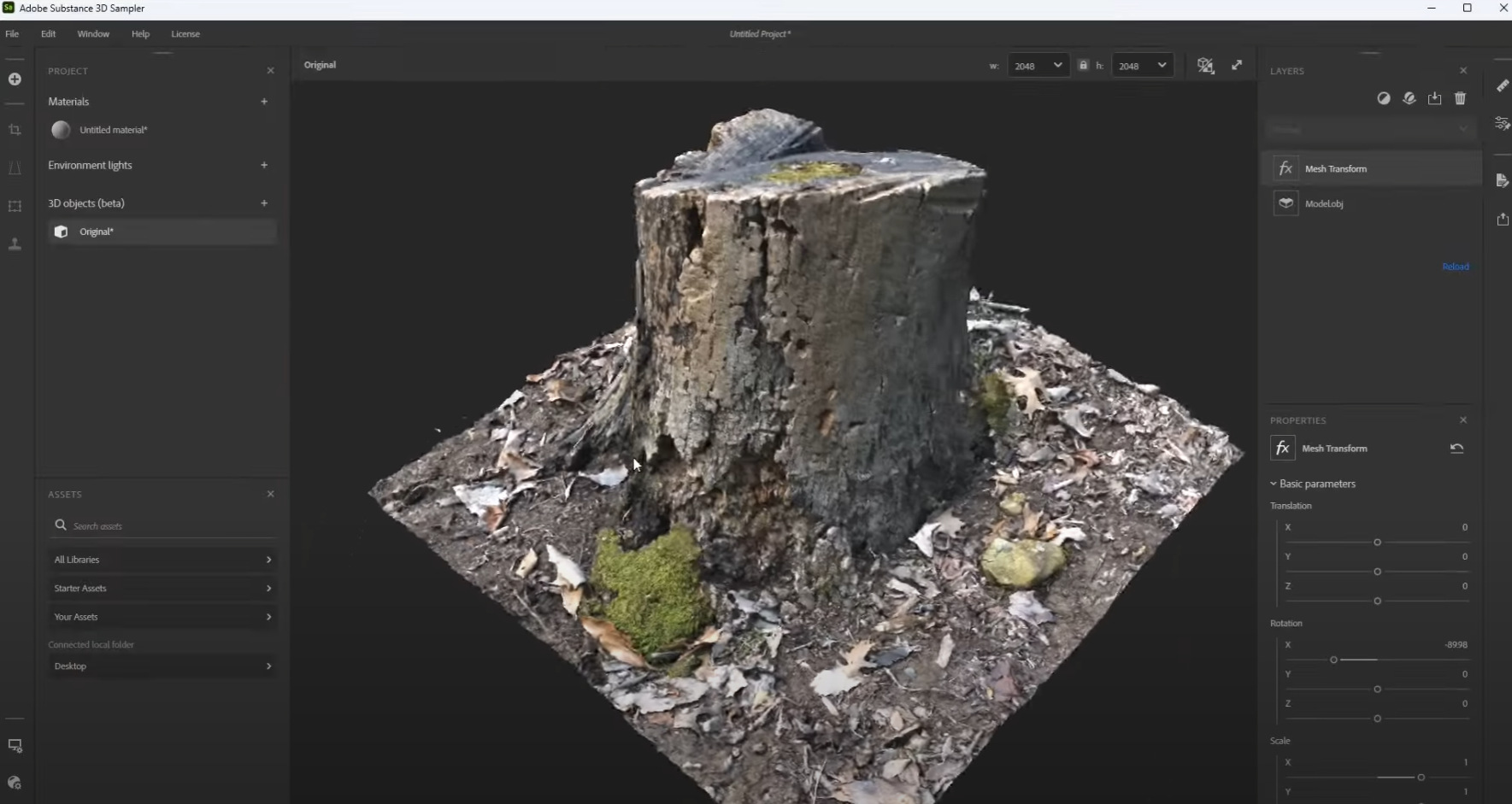Click the import layer icon
1512x804 pixels.
pos(1434,99)
